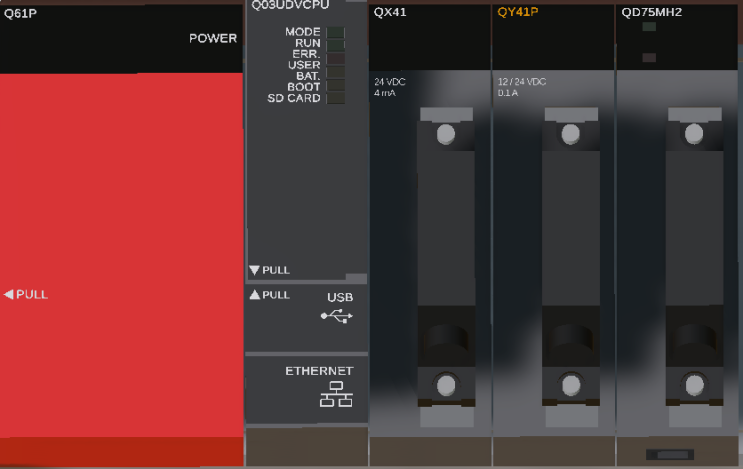This screenshot has width=743, height=469.
Task: Click the QY41P connector latch
Action: click(x=571, y=338)
